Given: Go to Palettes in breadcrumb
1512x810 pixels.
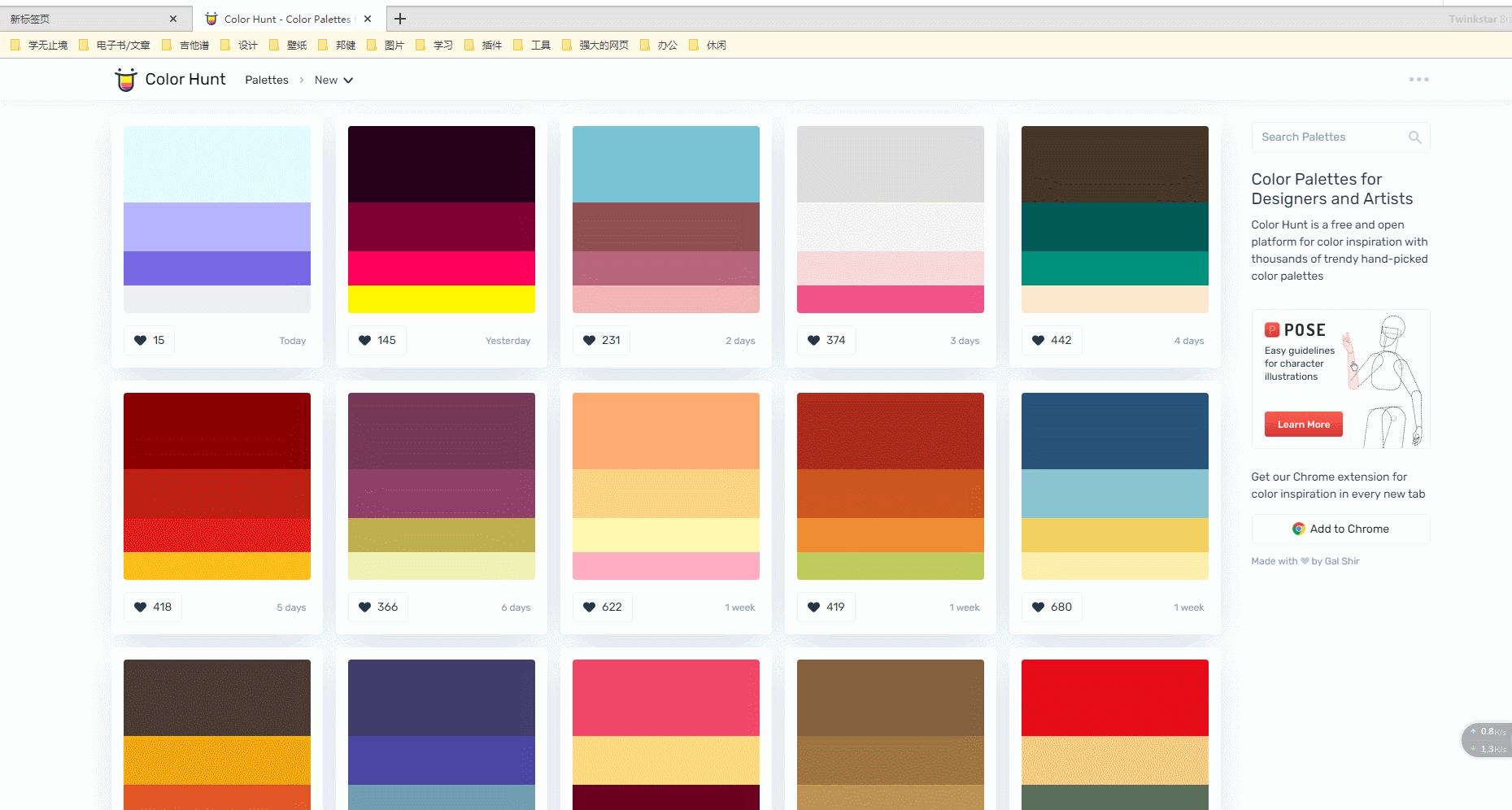Looking at the screenshot, I should pyautogui.click(x=267, y=80).
